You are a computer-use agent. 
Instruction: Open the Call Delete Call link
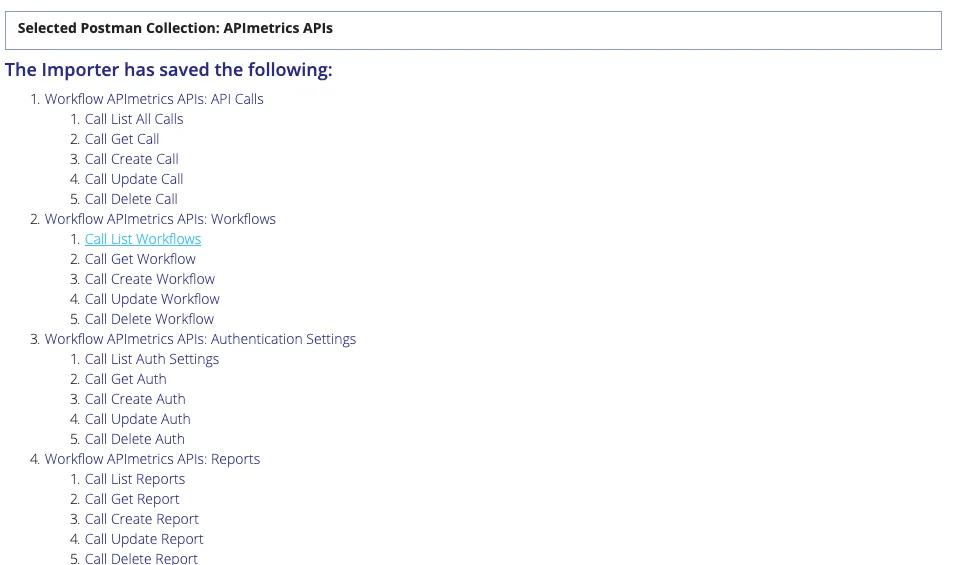click(131, 199)
